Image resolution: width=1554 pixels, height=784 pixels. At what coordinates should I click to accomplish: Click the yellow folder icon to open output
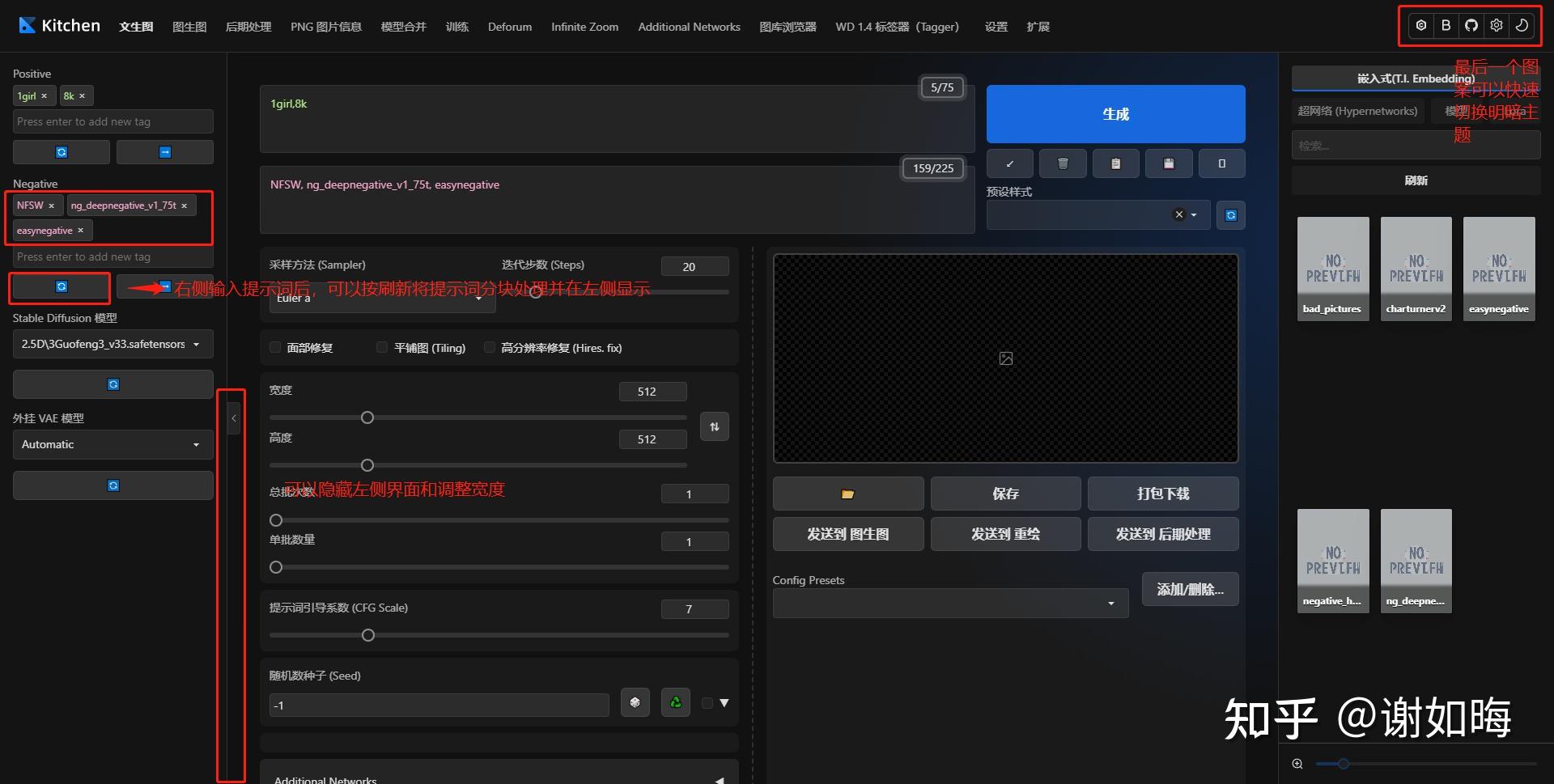847,494
